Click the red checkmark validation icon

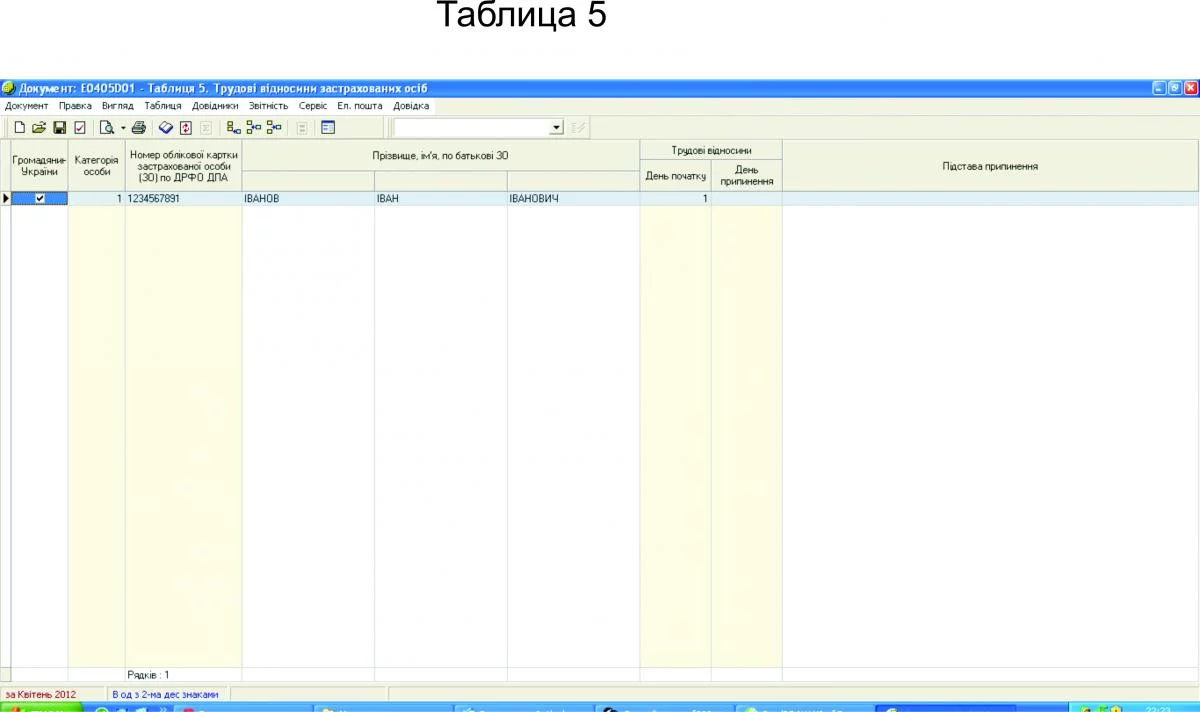[x=80, y=128]
